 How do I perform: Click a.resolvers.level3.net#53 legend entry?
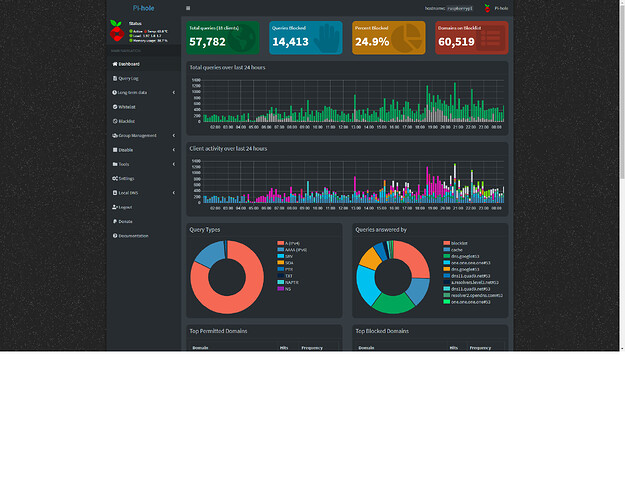pyautogui.click(x=471, y=282)
